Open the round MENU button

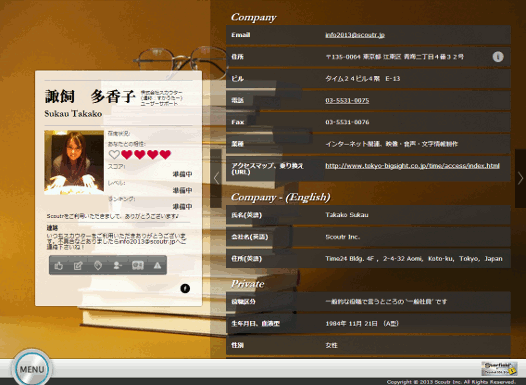click(32, 369)
